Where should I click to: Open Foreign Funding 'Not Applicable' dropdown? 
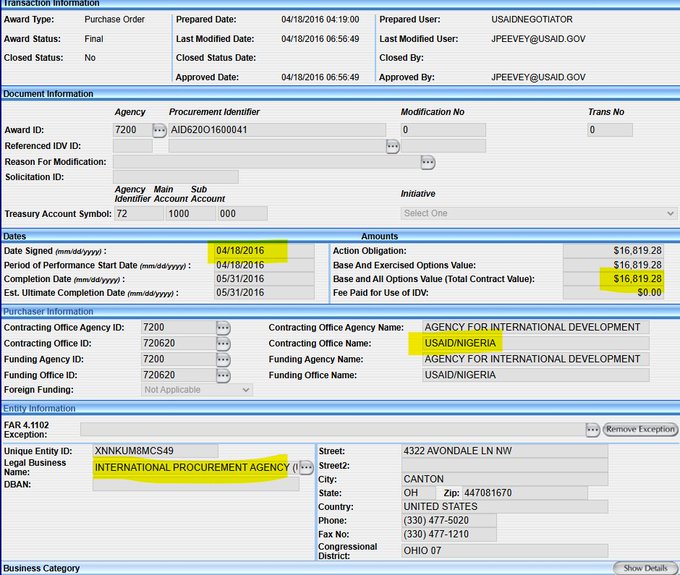click(197, 390)
